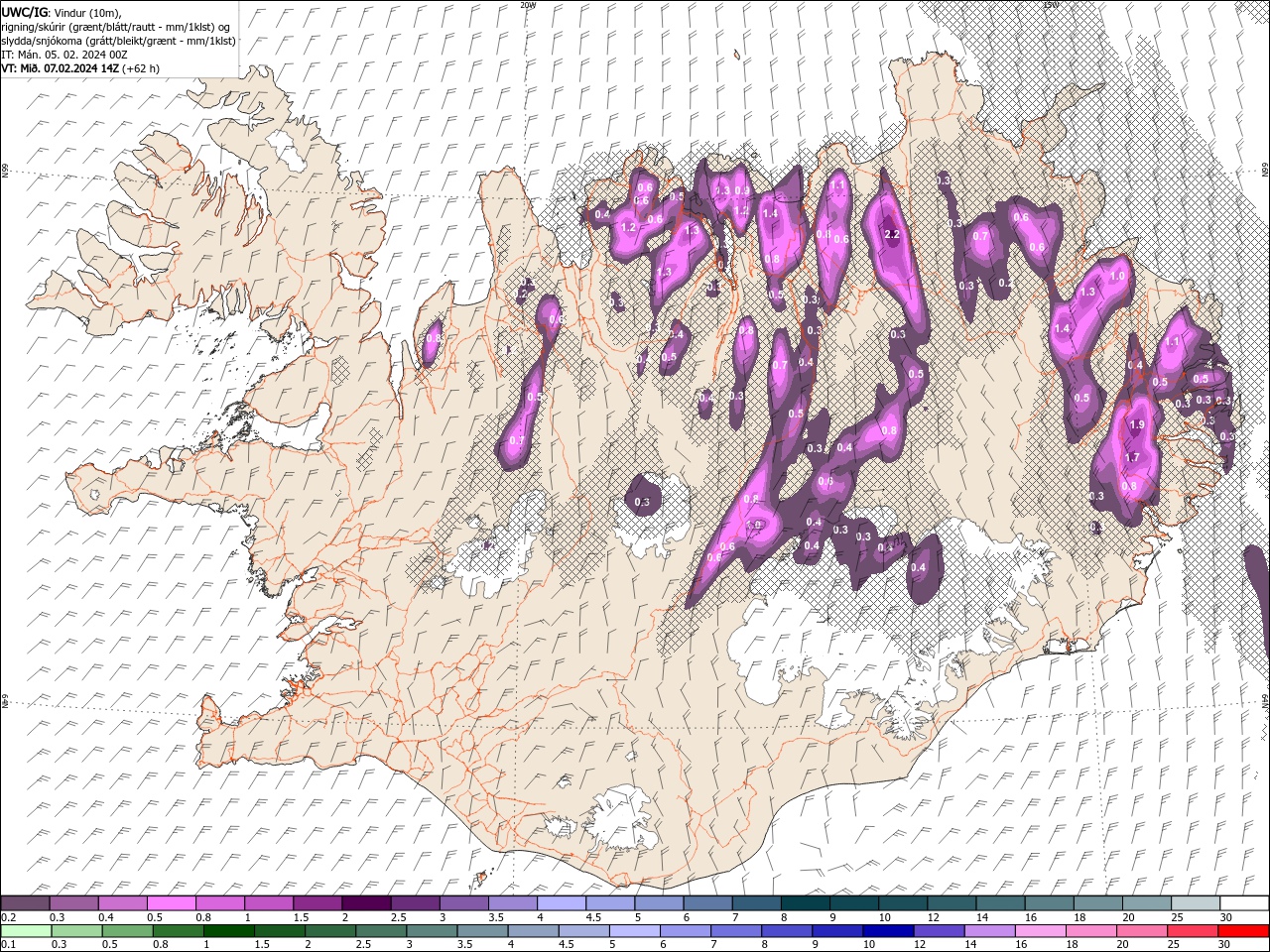This screenshot has height=952, width=1270.
Task: Select darkest purple swatch between 2 and 2.5
Action: (x=366, y=902)
